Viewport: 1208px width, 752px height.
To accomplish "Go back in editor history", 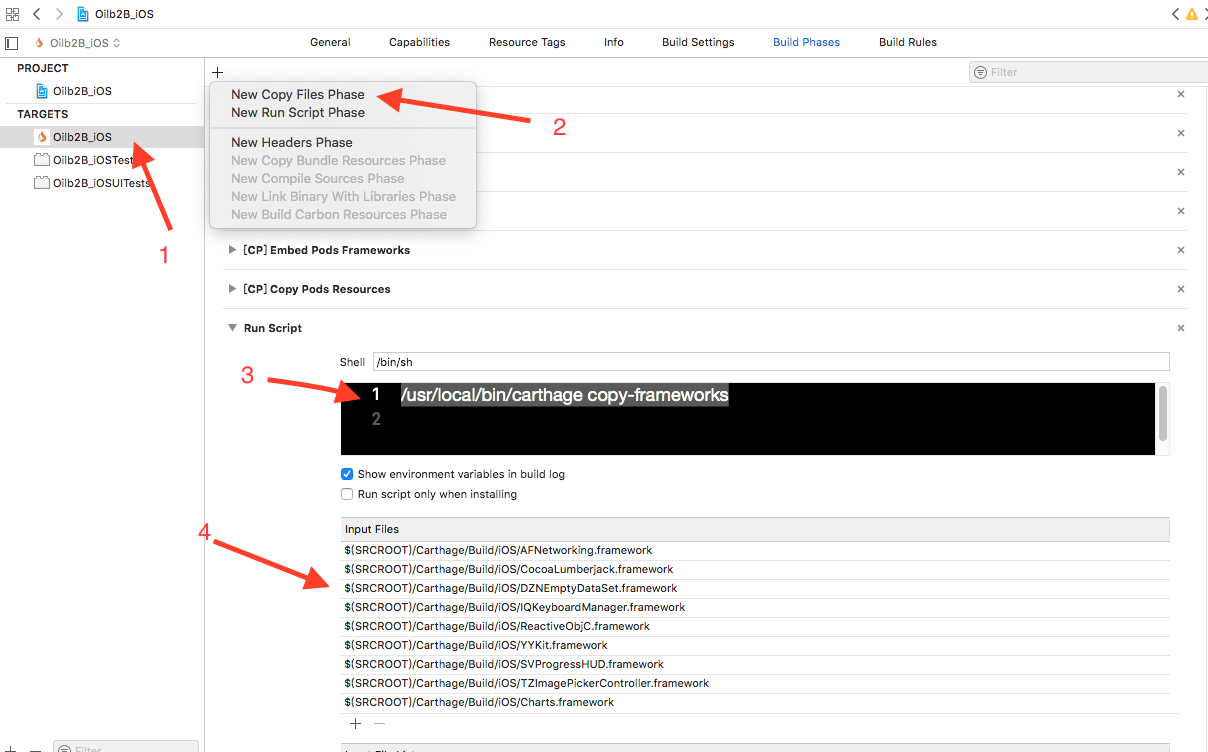I will (37, 14).
